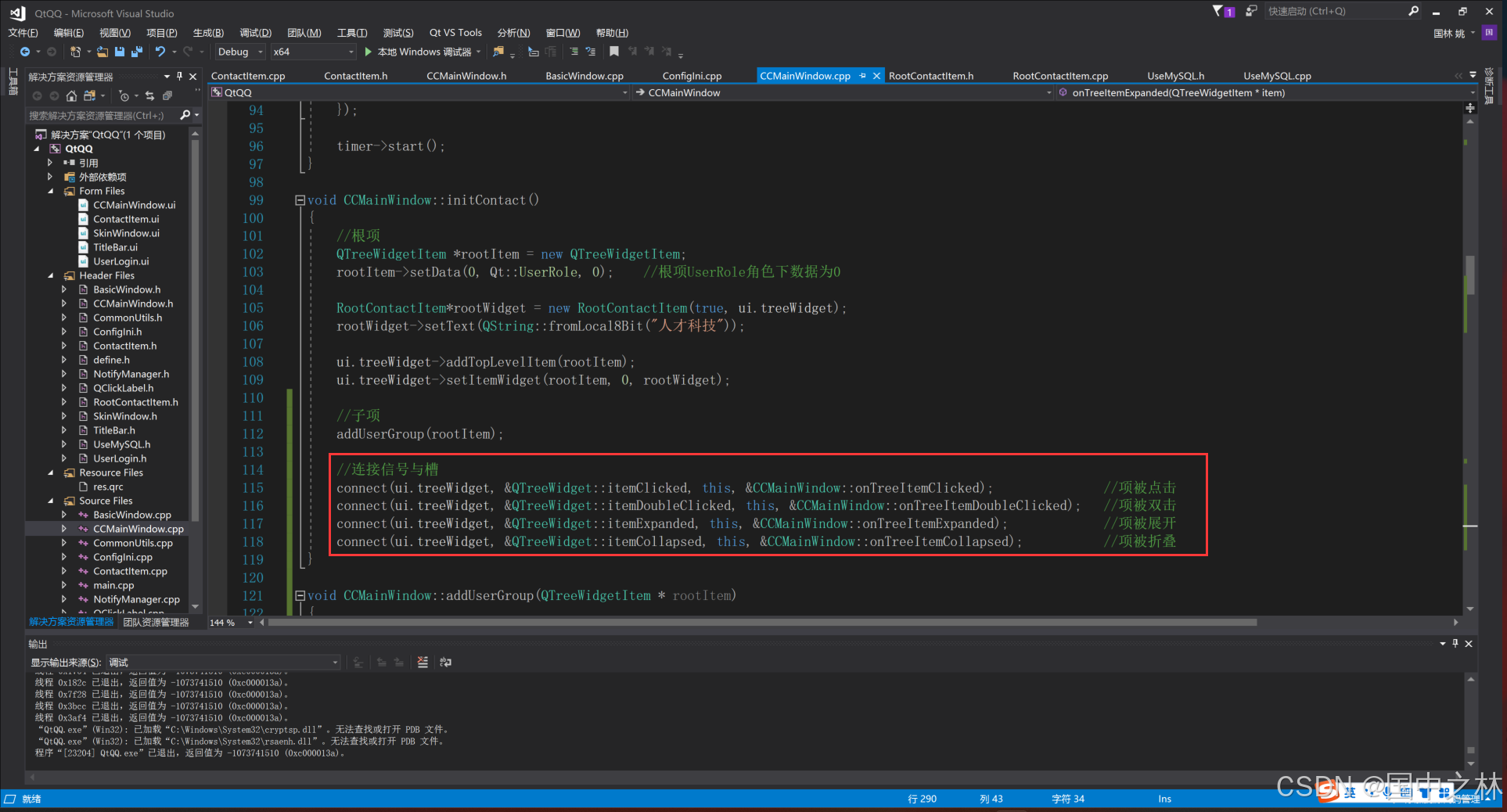Collapse the Header Files folder
This screenshot has width=1507, height=812.
(x=51, y=275)
